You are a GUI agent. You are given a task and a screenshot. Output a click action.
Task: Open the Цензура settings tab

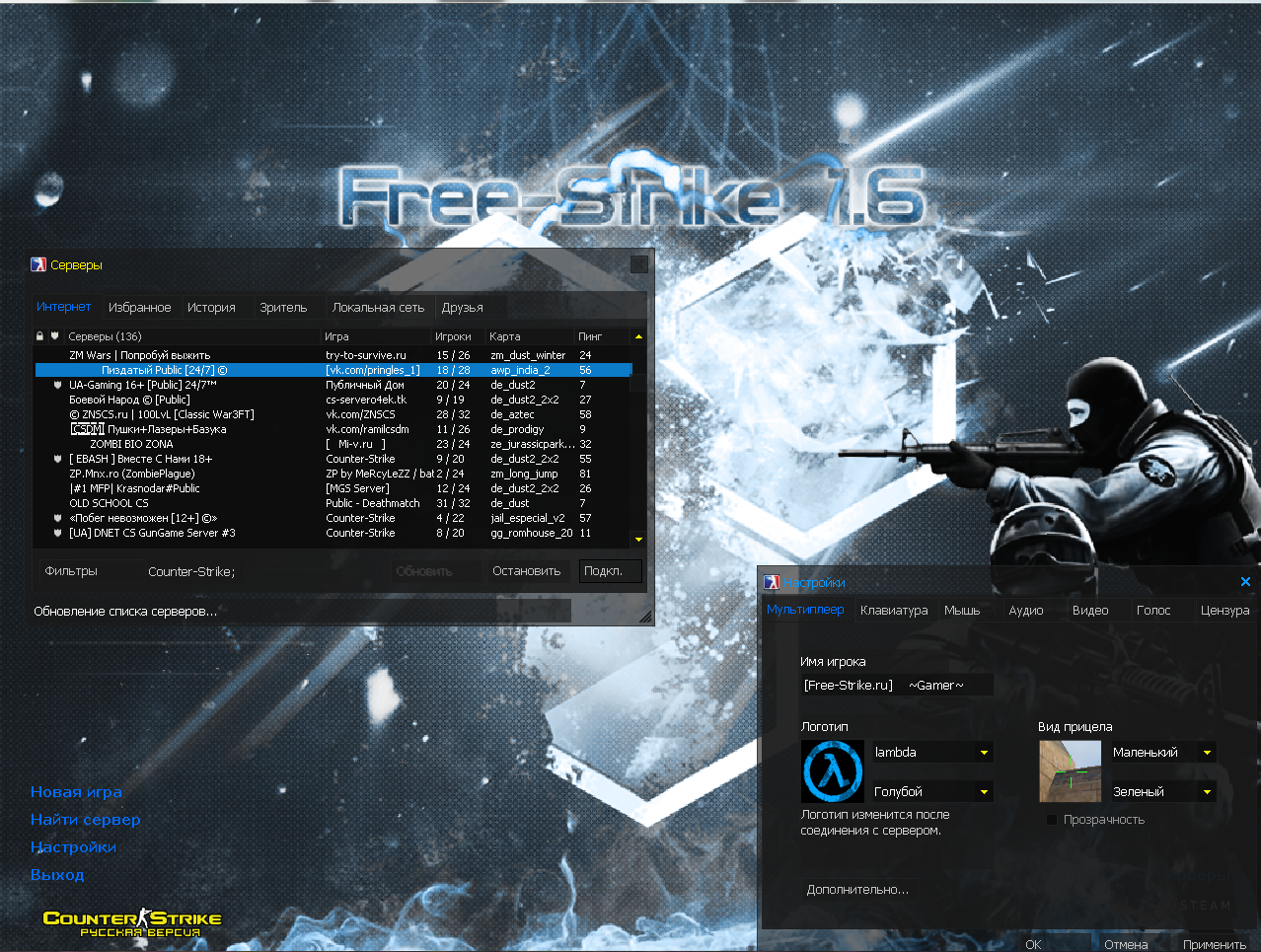[x=1224, y=611]
